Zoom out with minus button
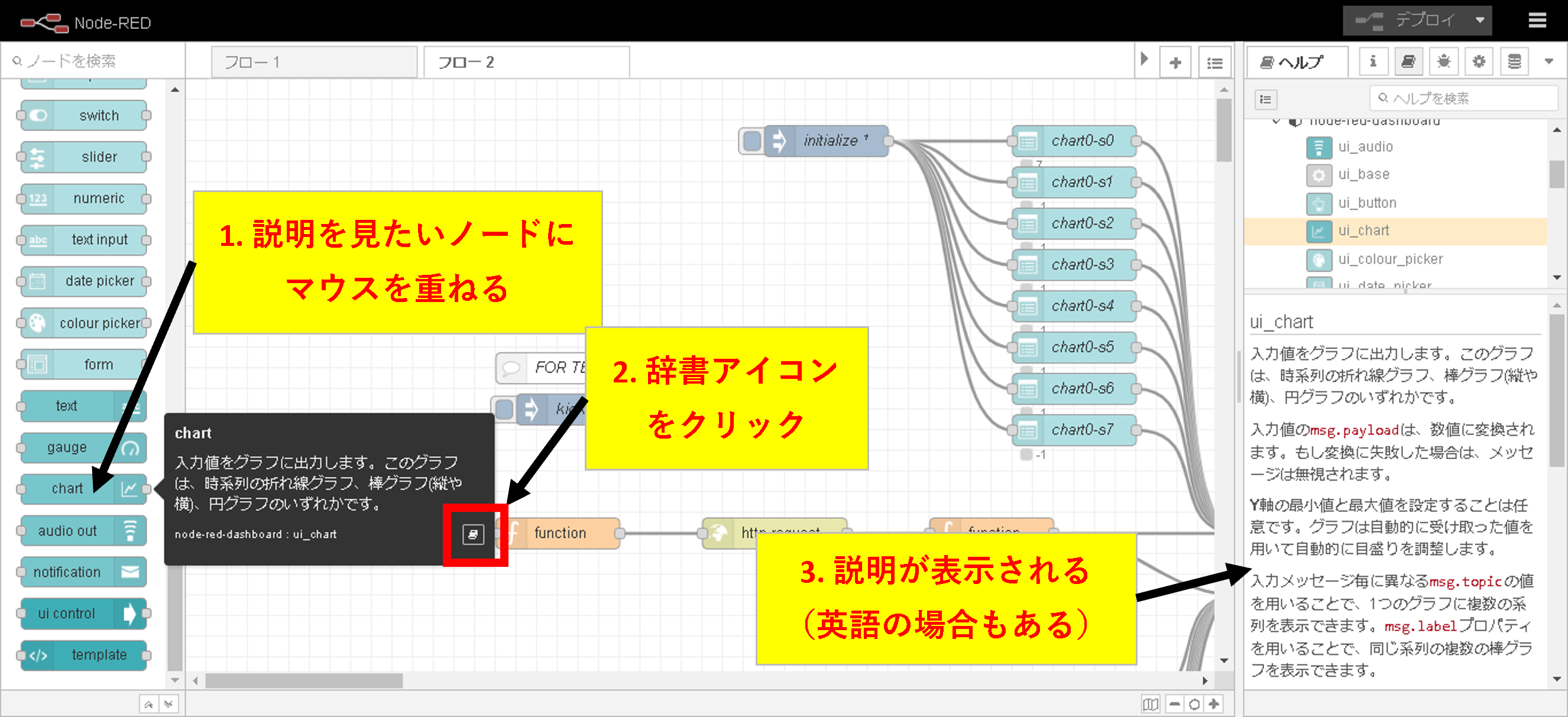The height and width of the screenshot is (717, 1568). [x=1175, y=704]
